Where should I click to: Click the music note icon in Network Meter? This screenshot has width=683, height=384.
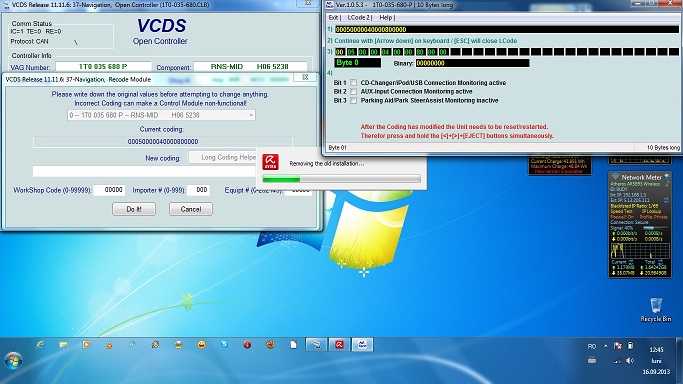[x=667, y=185]
